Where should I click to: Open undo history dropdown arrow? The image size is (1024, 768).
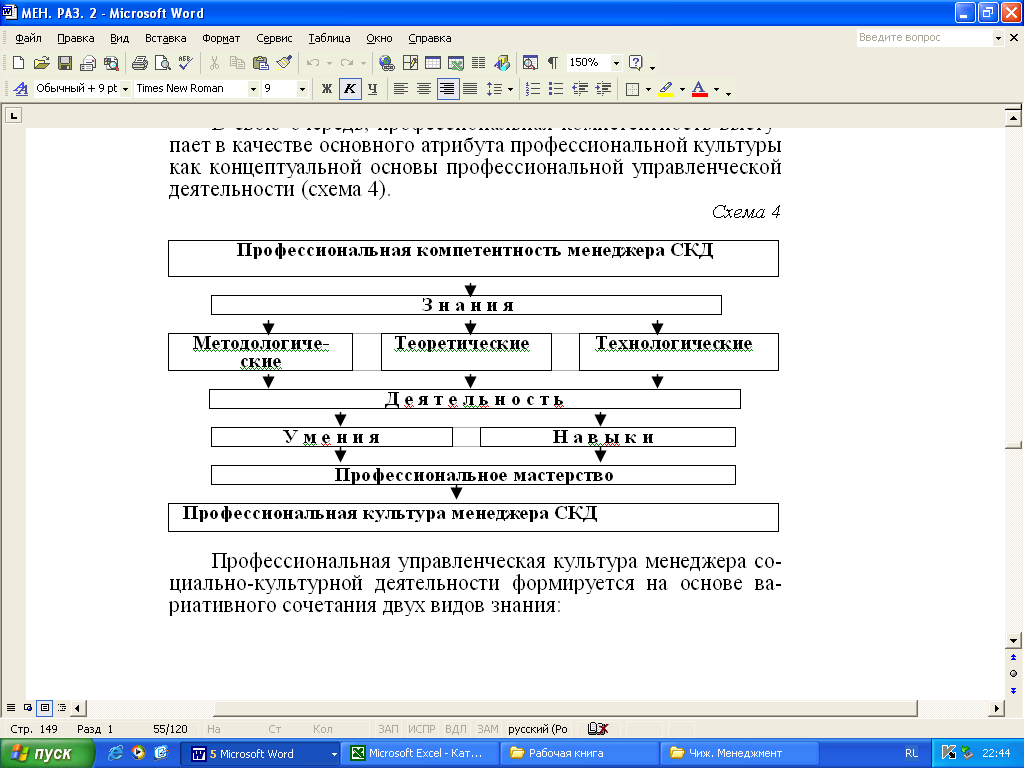pyautogui.click(x=329, y=63)
